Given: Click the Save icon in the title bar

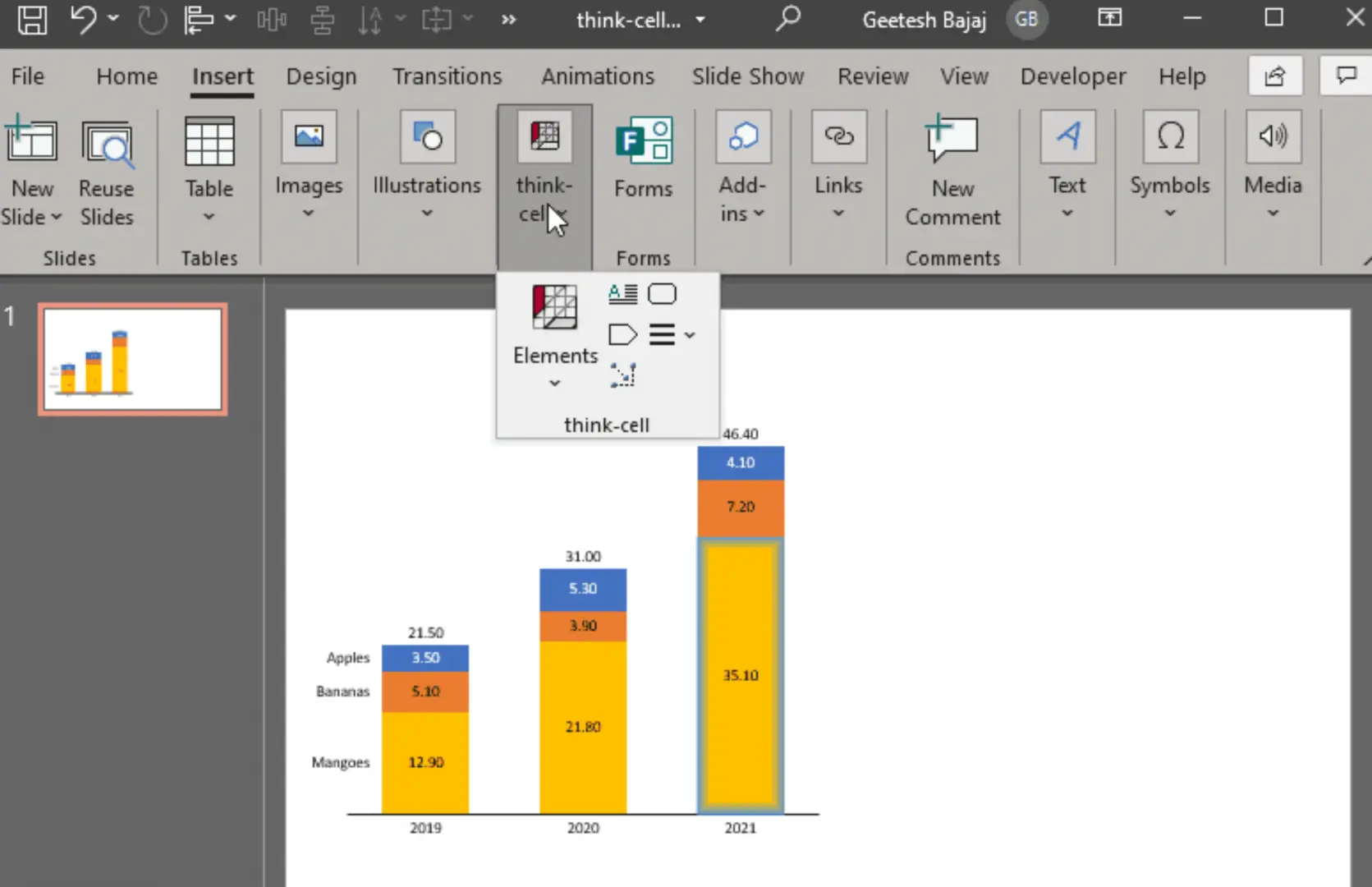Looking at the screenshot, I should click(x=32, y=19).
